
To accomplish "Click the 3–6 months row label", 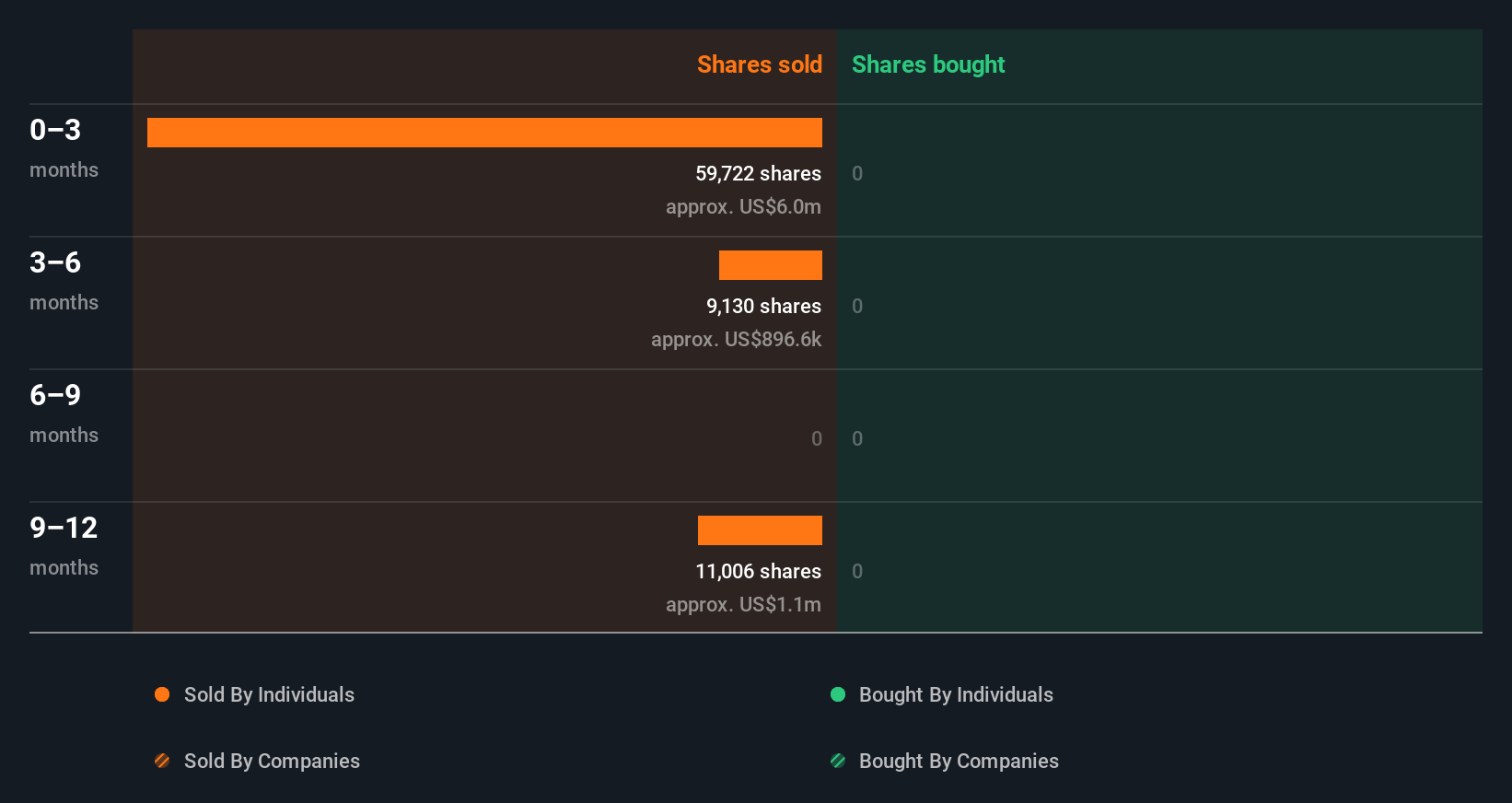I will pyautogui.click(x=64, y=280).
